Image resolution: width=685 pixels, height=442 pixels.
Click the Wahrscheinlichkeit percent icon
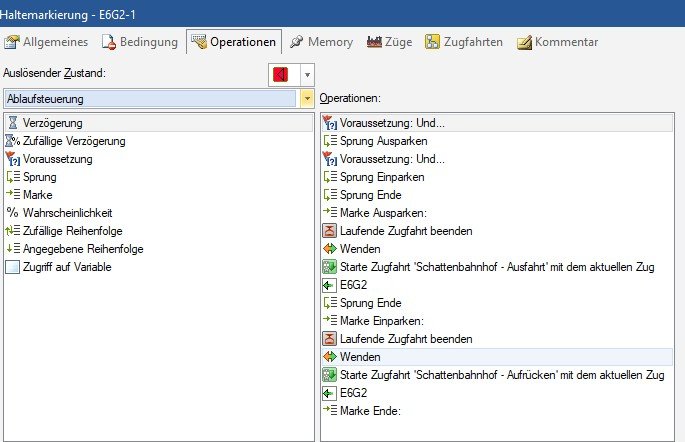(12, 213)
